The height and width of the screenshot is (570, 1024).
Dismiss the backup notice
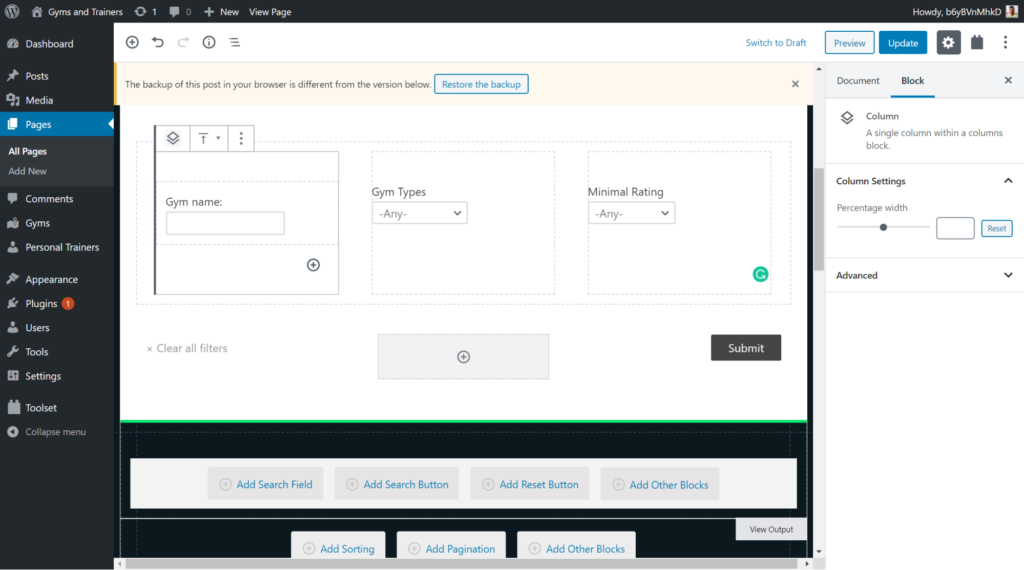(795, 84)
